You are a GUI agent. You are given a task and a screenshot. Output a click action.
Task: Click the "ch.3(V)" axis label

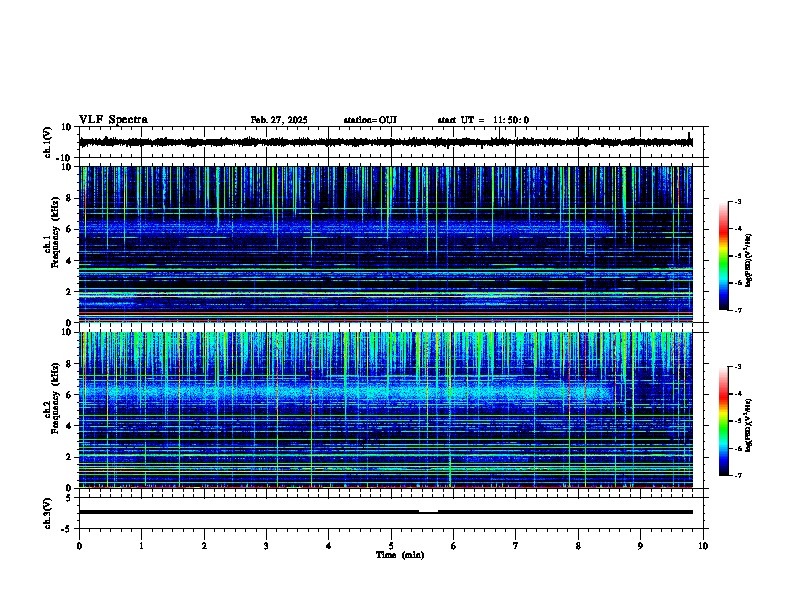coord(47,513)
